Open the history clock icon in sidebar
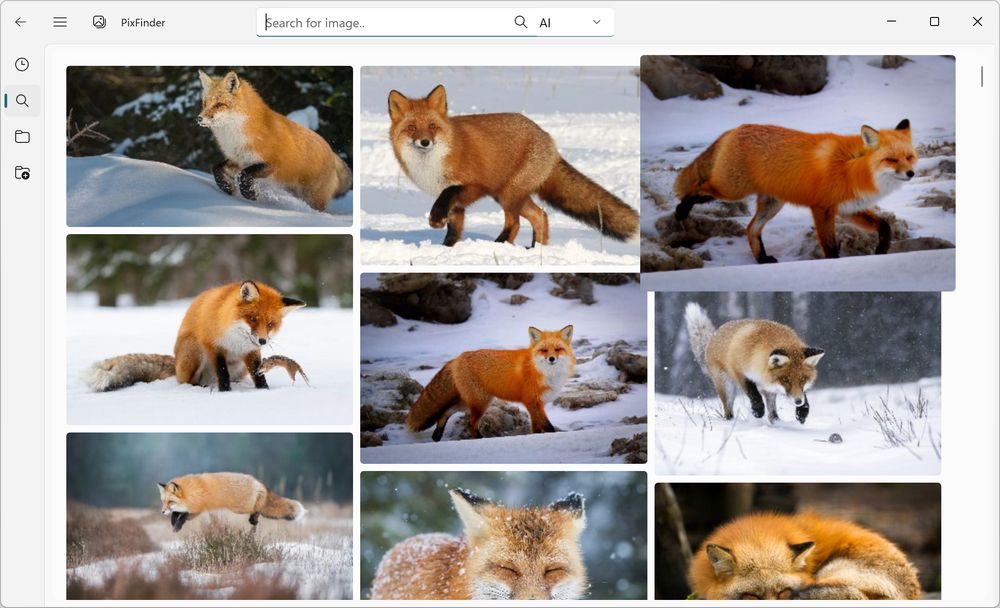This screenshot has height=608, width=1000. point(22,64)
